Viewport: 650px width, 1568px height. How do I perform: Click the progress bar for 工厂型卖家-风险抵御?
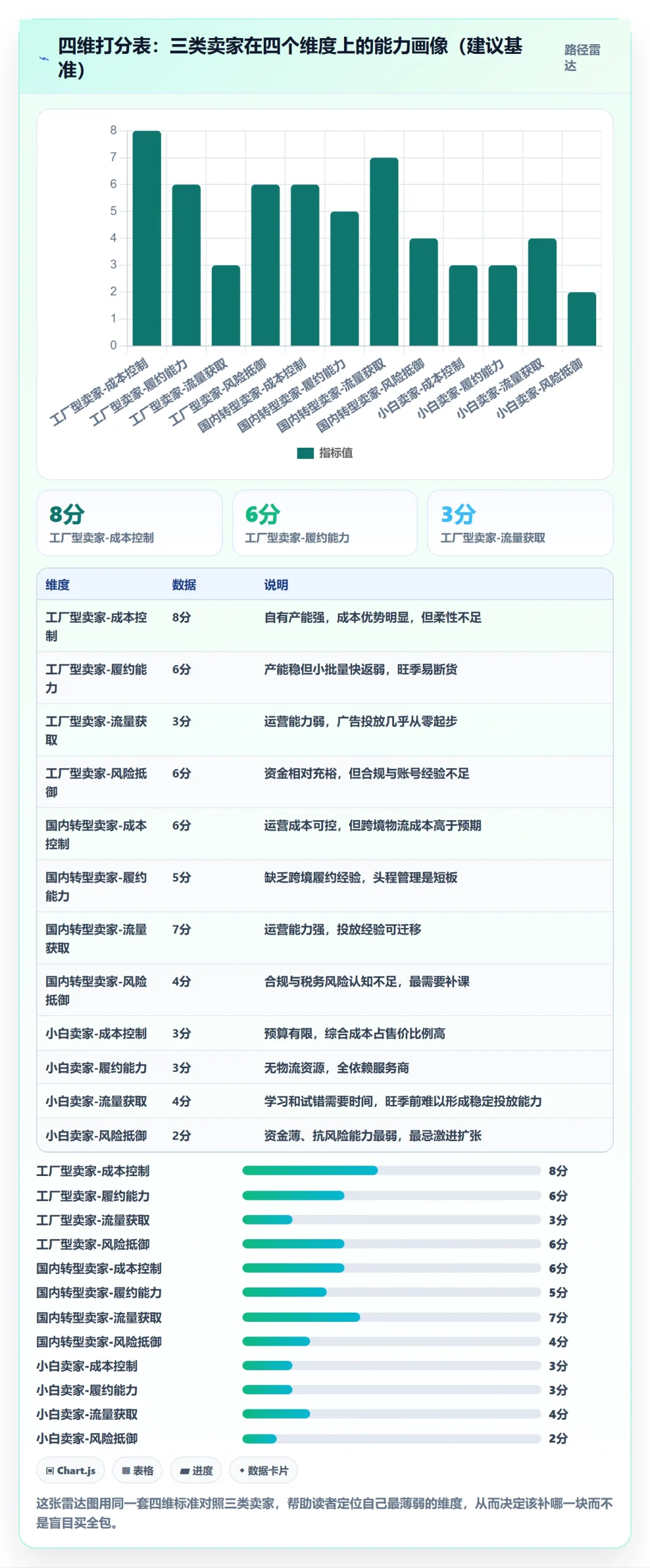pyautogui.click(x=392, y=1244)
